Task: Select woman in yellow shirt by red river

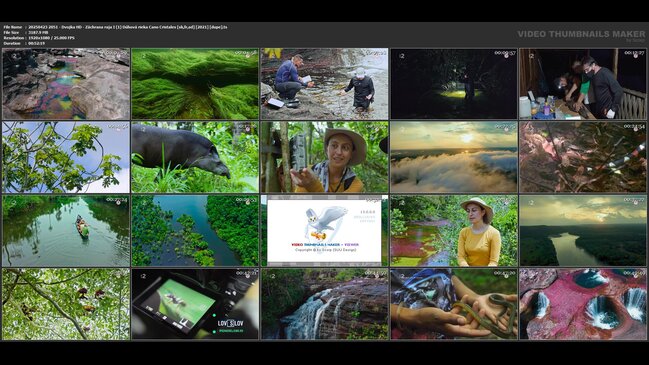Action: coord(454,231)
